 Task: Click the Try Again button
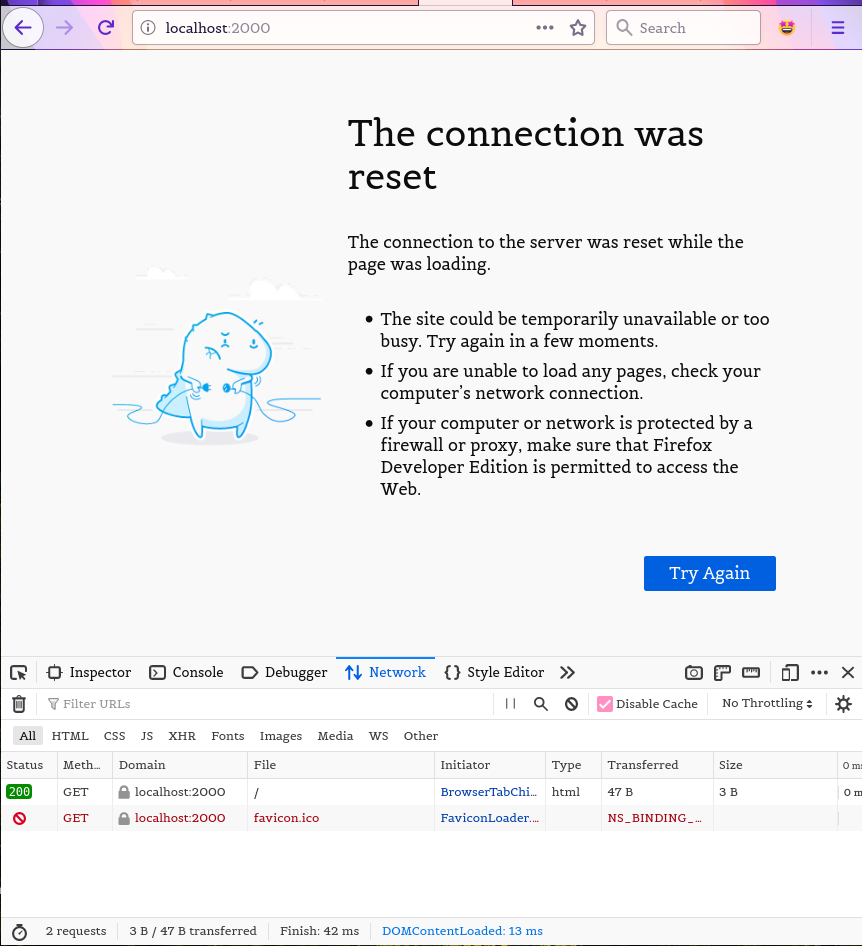(x=709, y=573)
